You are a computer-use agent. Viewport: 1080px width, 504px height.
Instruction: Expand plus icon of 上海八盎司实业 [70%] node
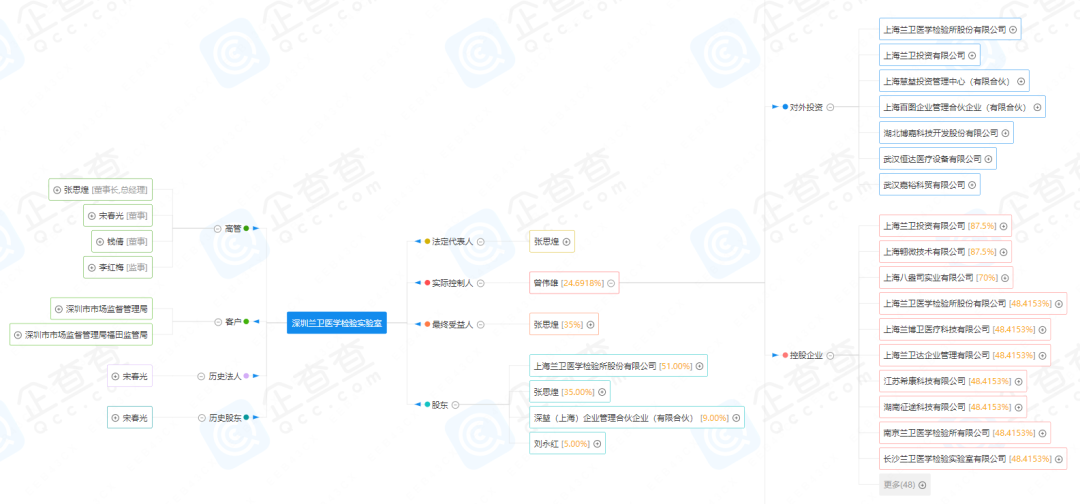1005,278
